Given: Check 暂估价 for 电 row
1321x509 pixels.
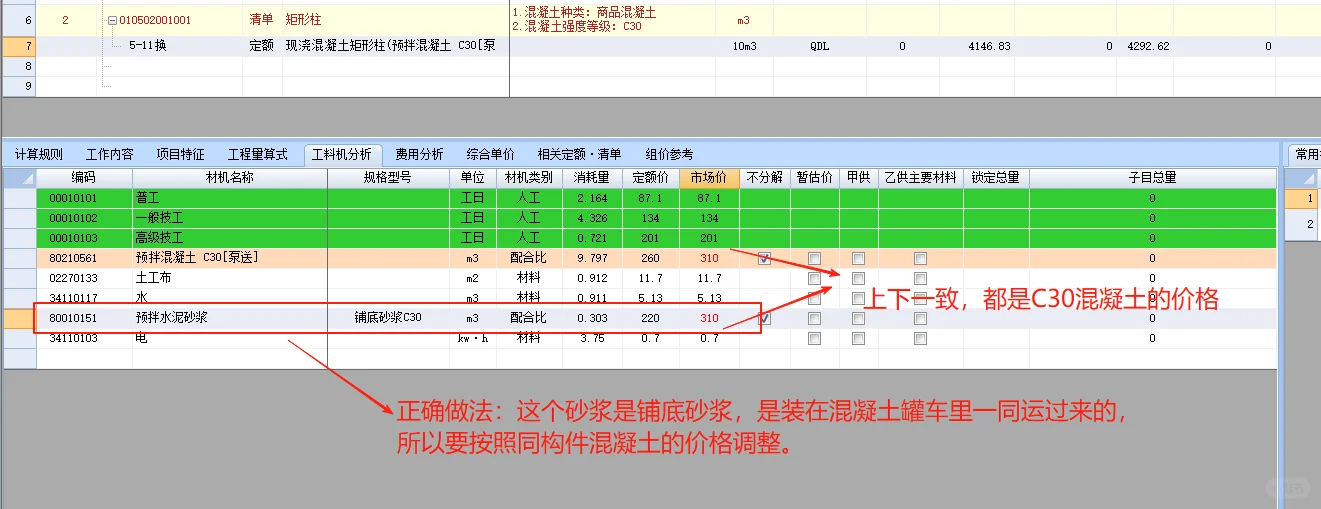Looking at the screenshot, I should pyautogui.click(x=814, y=338).
